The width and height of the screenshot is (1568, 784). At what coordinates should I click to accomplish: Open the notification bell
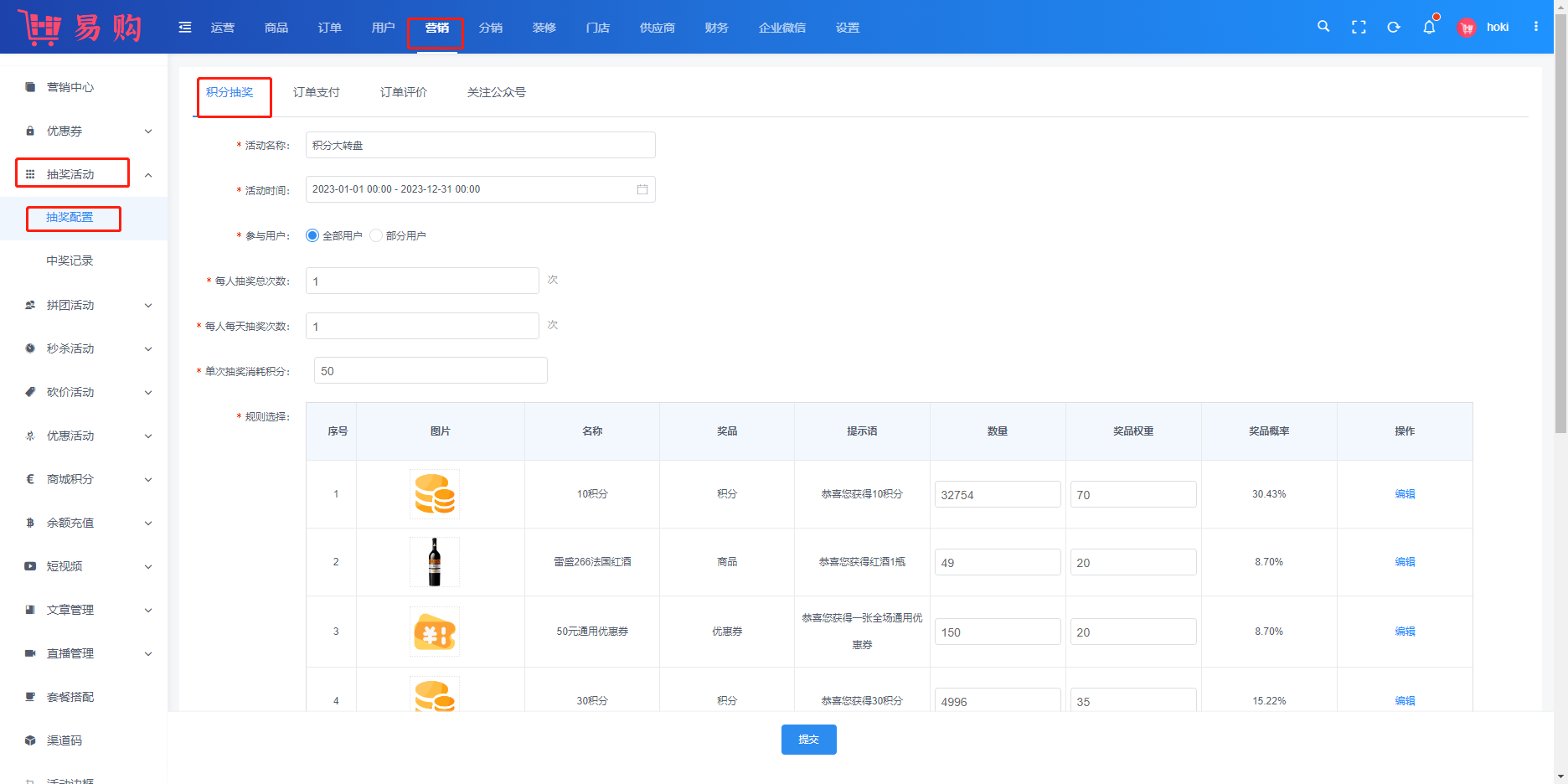(x=1429, y=28)
